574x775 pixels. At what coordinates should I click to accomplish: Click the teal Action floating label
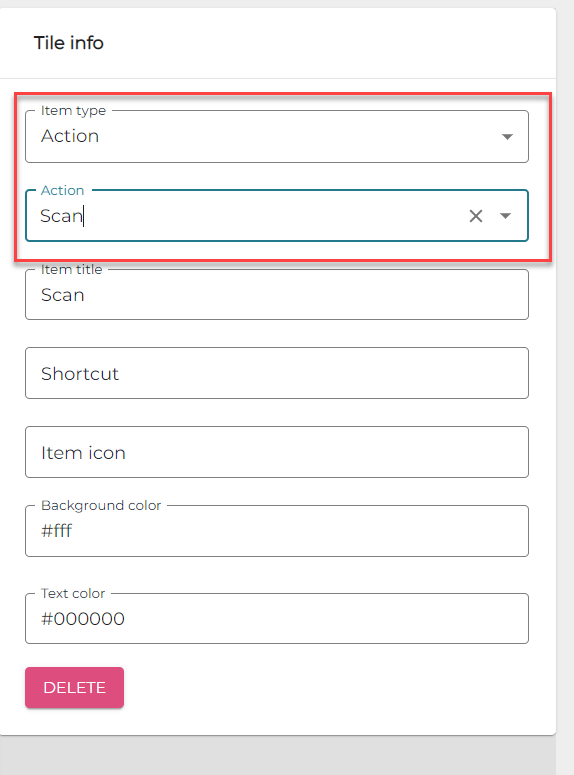coord(62,190)
